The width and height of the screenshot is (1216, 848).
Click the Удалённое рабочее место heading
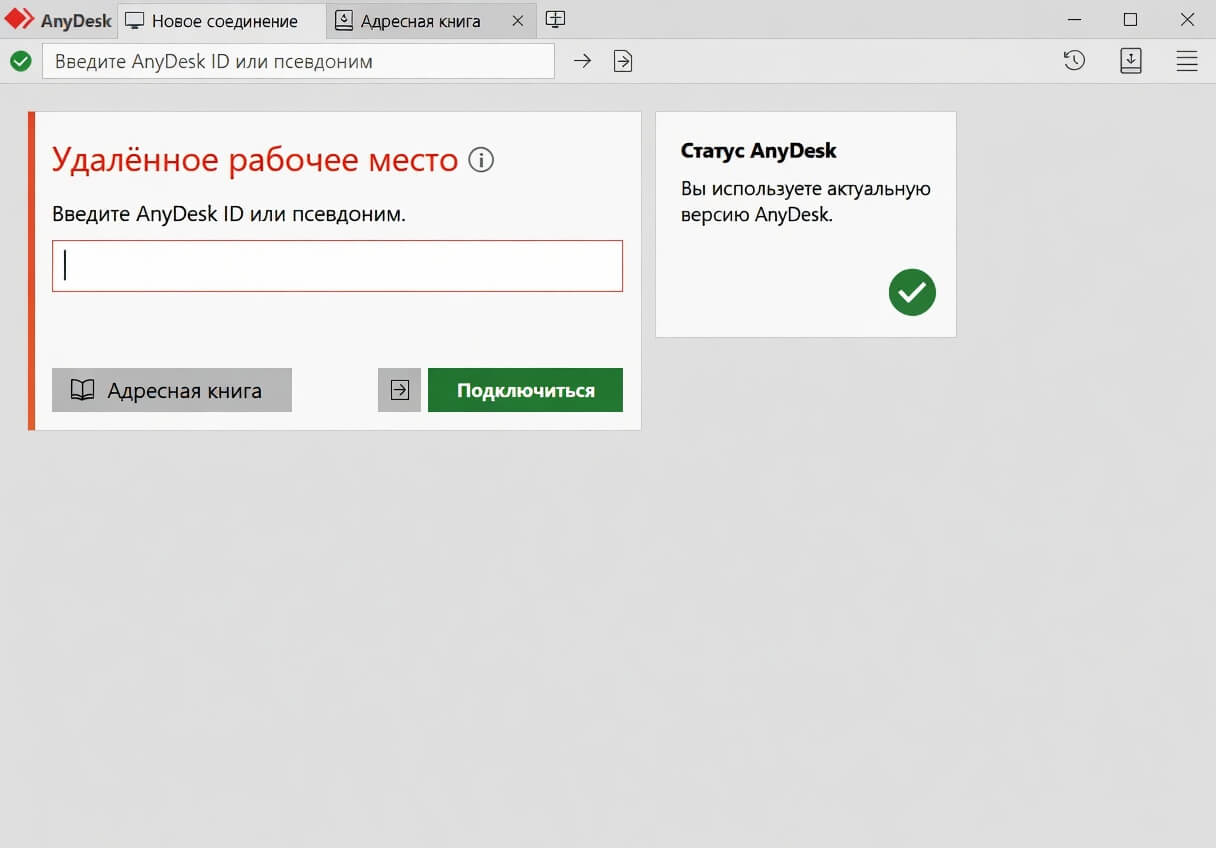click(x=255, y=159)
